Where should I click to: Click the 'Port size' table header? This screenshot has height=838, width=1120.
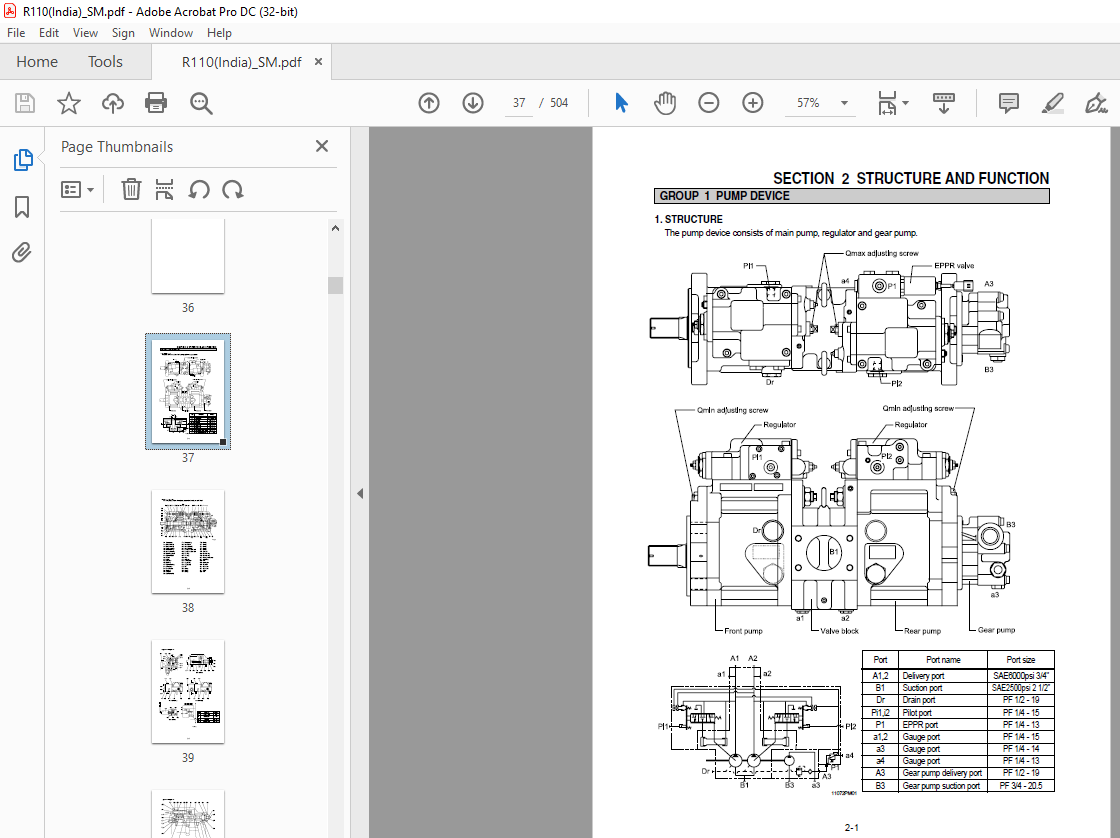pyautogui.click(x=1021, y=660)
